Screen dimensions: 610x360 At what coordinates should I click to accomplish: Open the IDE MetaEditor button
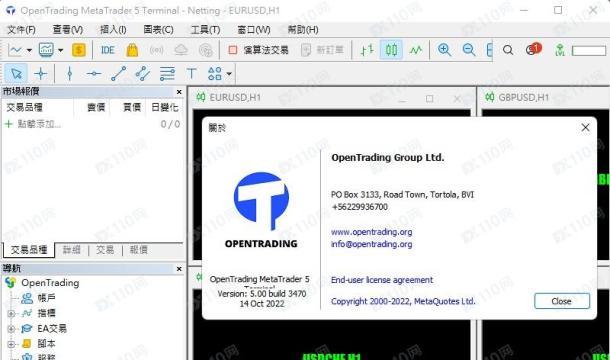(107, 50)
